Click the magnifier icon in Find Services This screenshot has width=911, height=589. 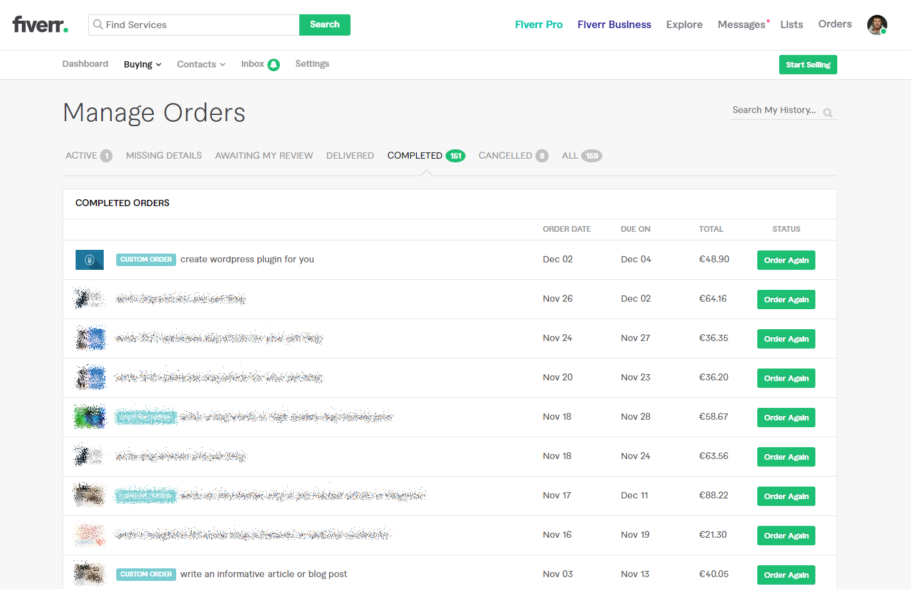click(98, 24)
